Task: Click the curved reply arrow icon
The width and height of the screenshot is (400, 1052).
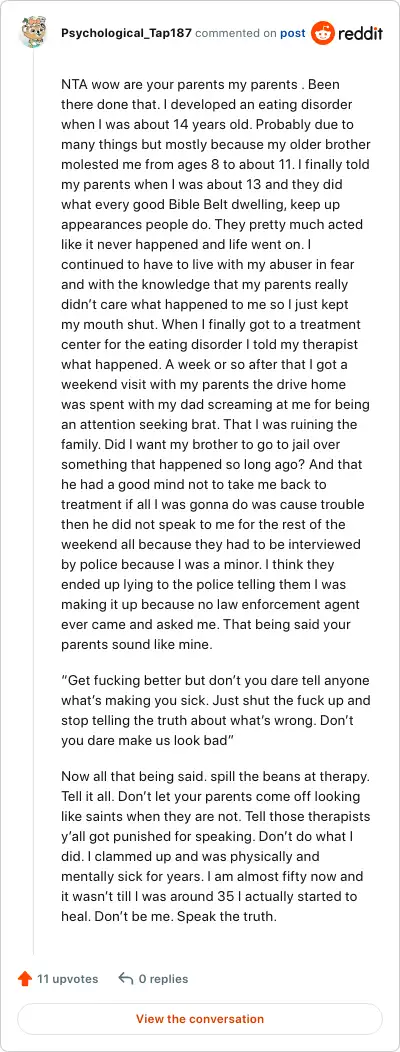Action: click(x=126, y=979)
